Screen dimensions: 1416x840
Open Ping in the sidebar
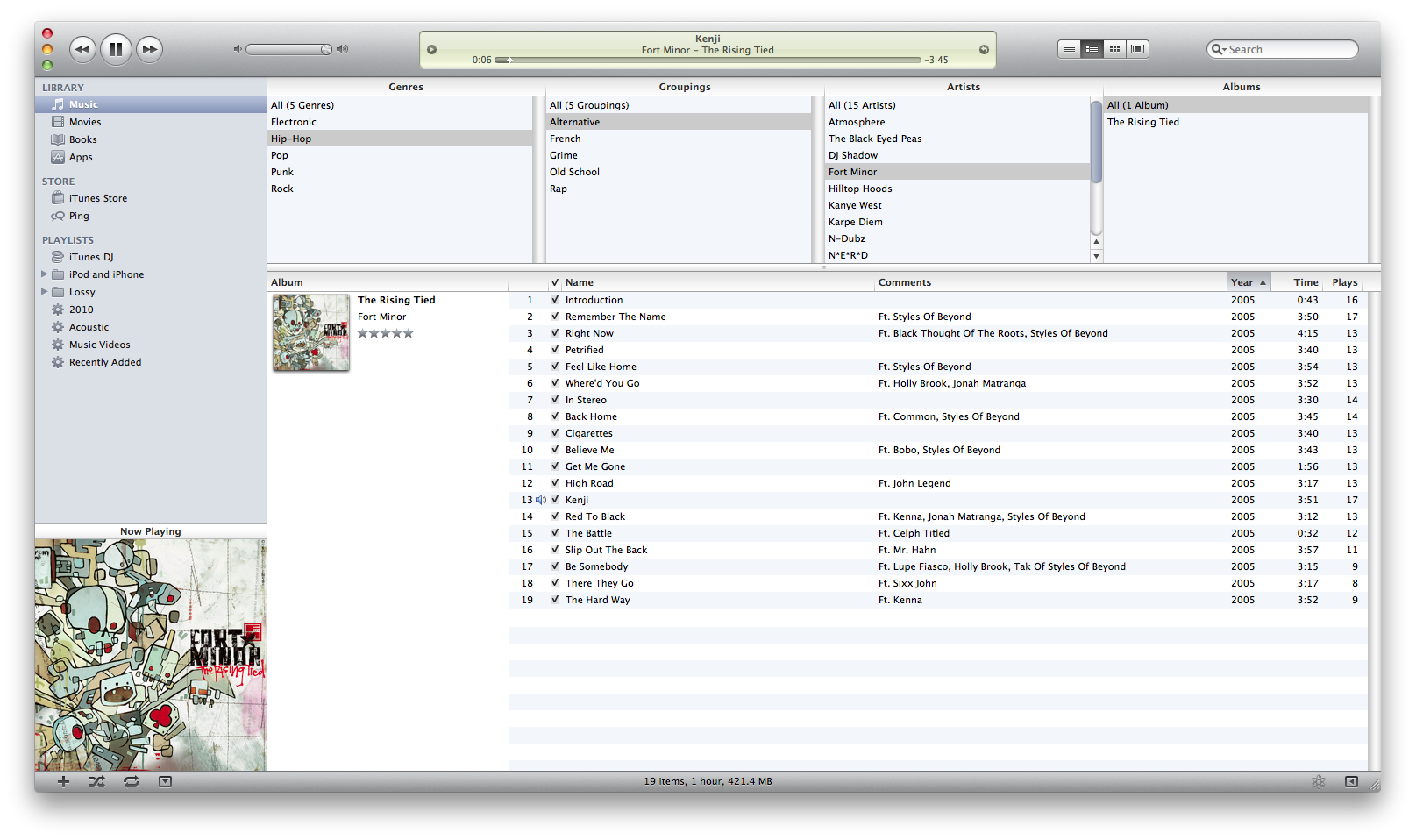[x=151, y=216]
